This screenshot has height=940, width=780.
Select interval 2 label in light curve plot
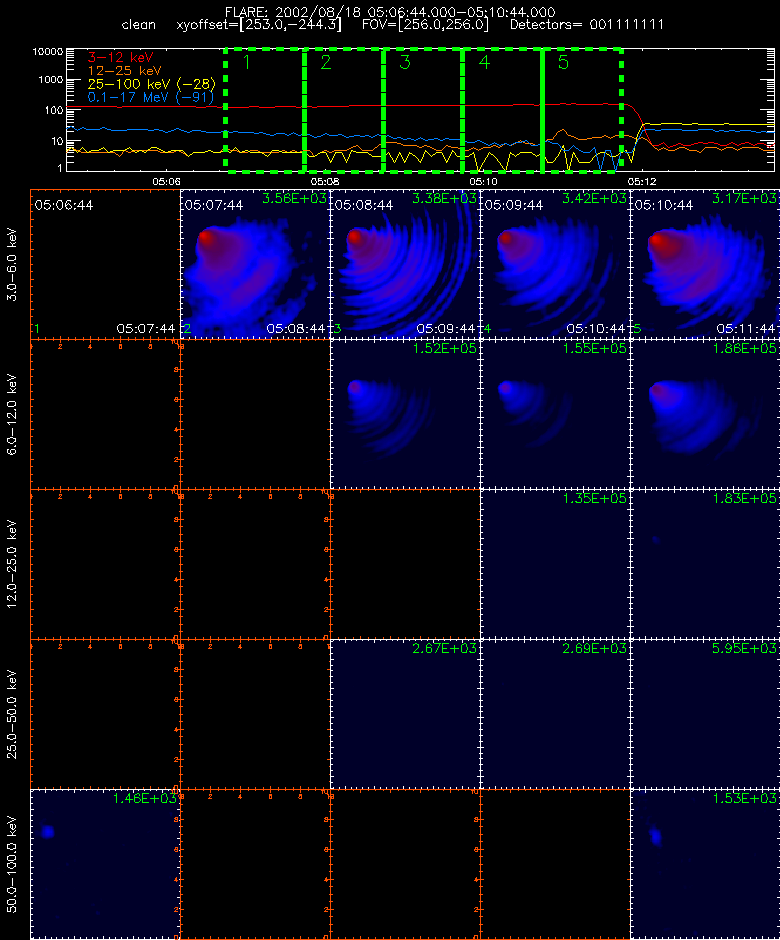click(x=326, y=62)
